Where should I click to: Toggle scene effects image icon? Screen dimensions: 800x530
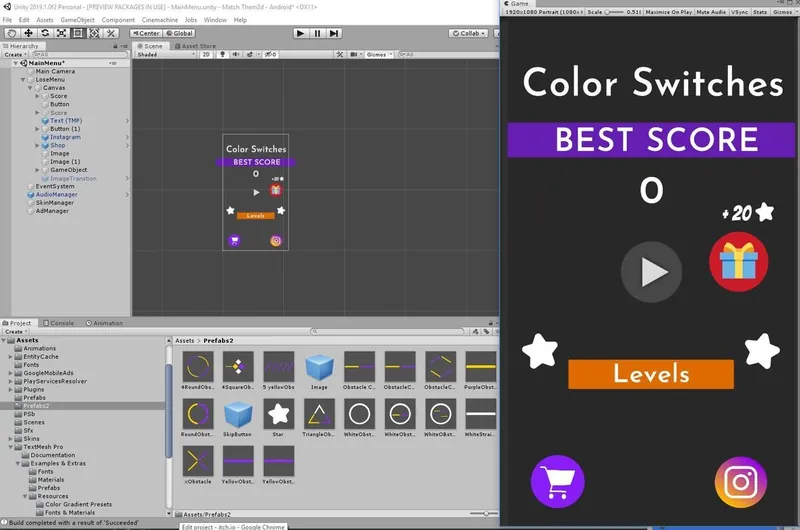(x=249, y=54)
